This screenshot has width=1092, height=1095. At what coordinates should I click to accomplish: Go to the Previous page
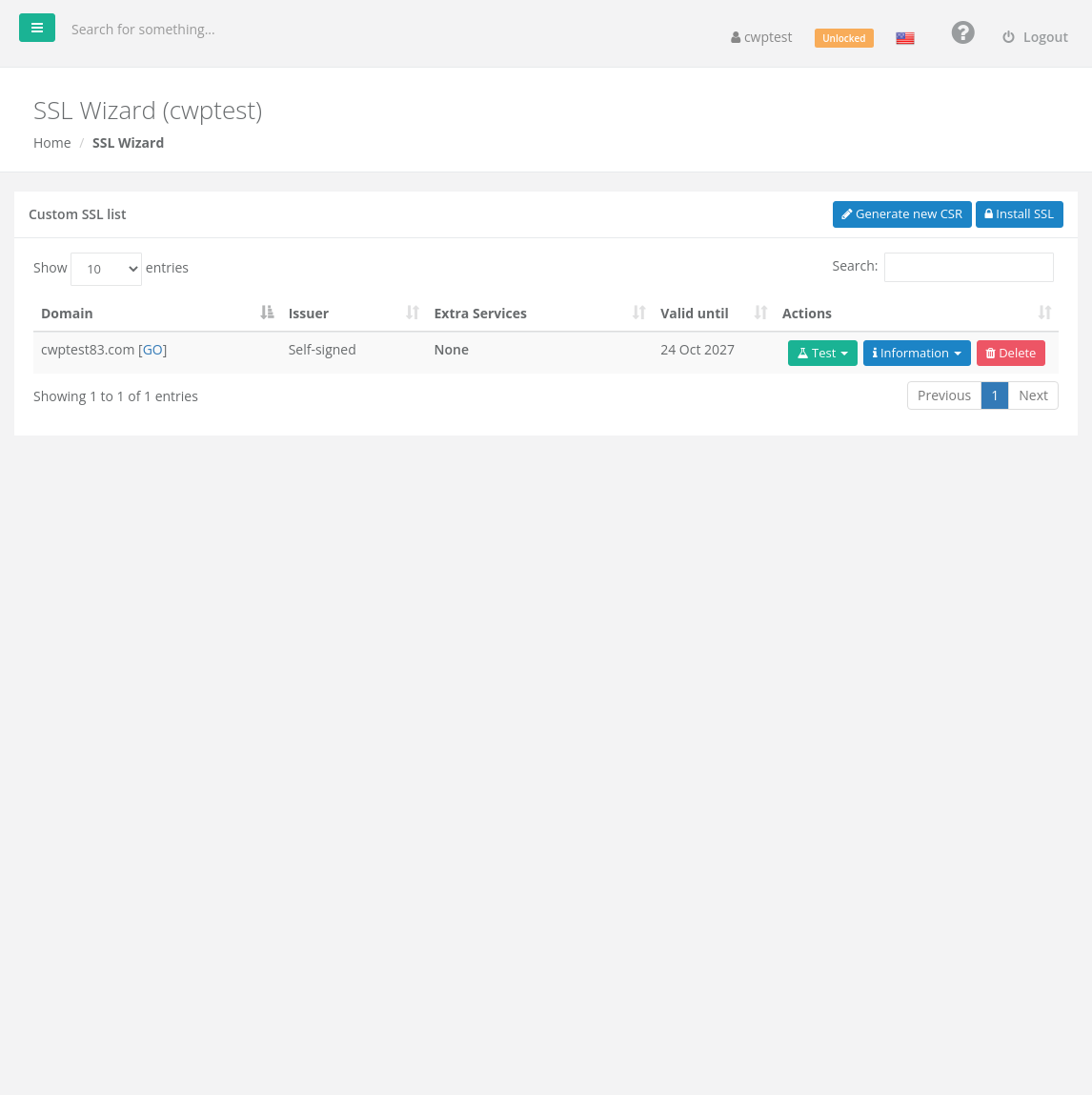(x=944, y=395)
